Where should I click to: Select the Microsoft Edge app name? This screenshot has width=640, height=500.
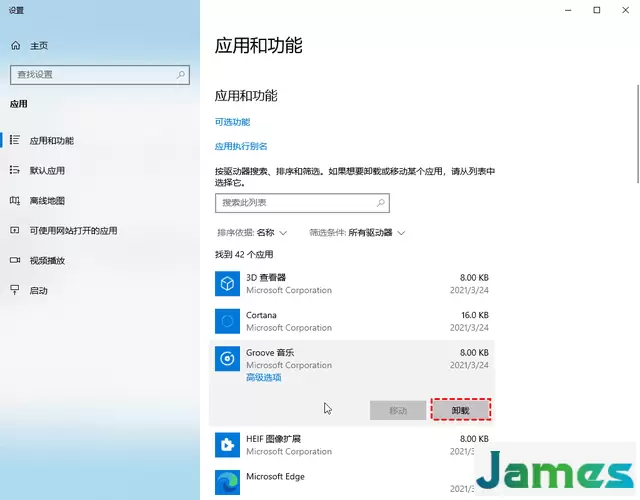(276, 476)
